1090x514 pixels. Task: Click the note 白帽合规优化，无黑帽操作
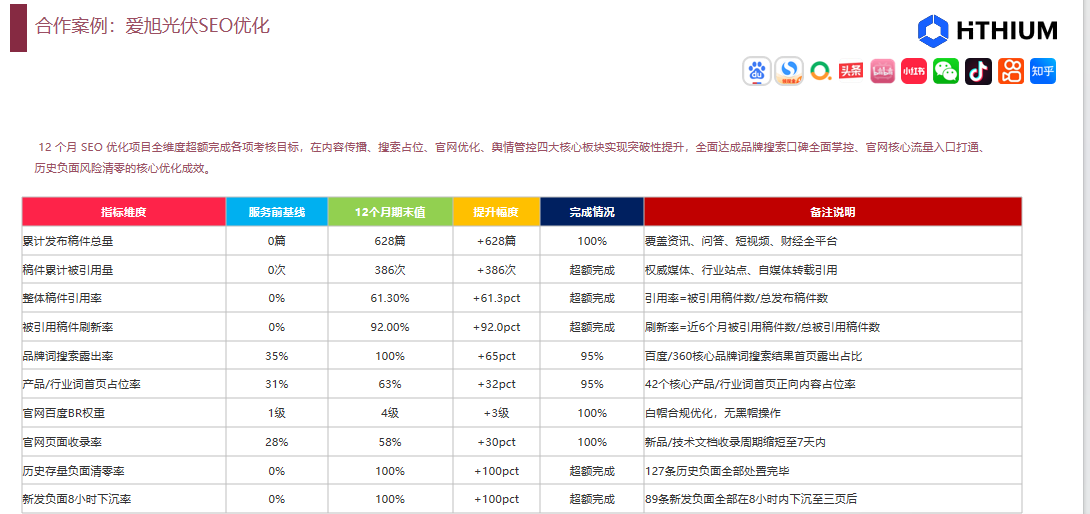pos(713,413)
